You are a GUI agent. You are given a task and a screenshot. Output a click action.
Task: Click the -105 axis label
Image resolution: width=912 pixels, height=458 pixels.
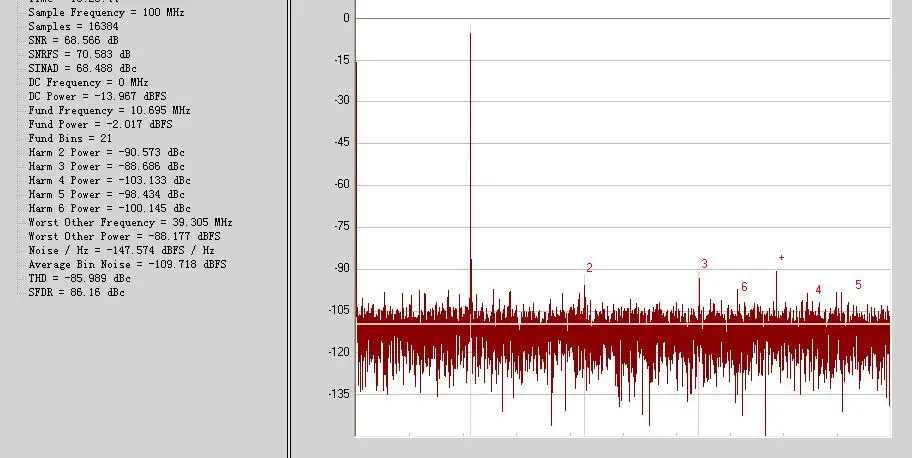click(x=339, y=310)
